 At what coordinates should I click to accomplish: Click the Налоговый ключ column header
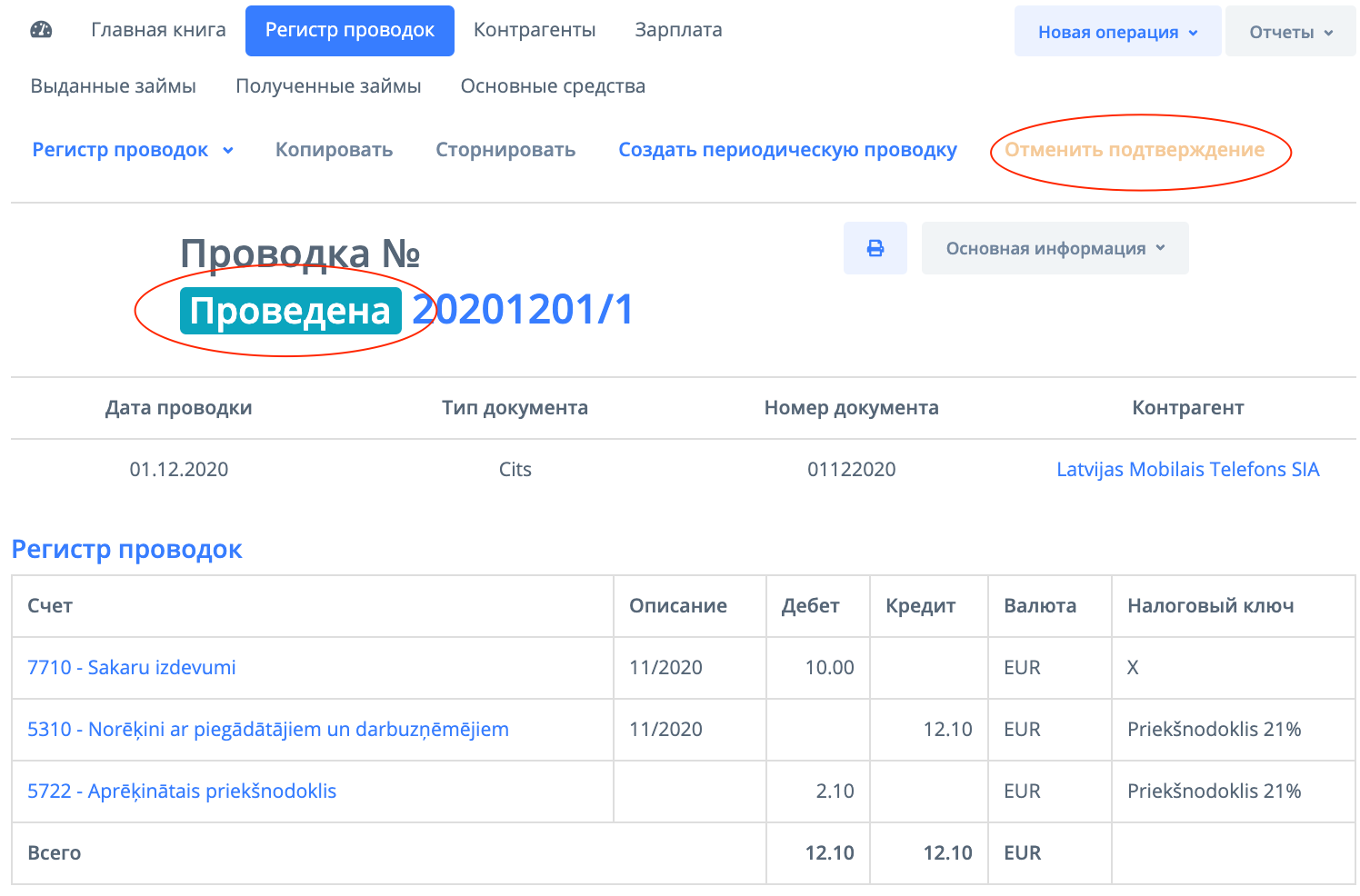[x=1211, y=606]
